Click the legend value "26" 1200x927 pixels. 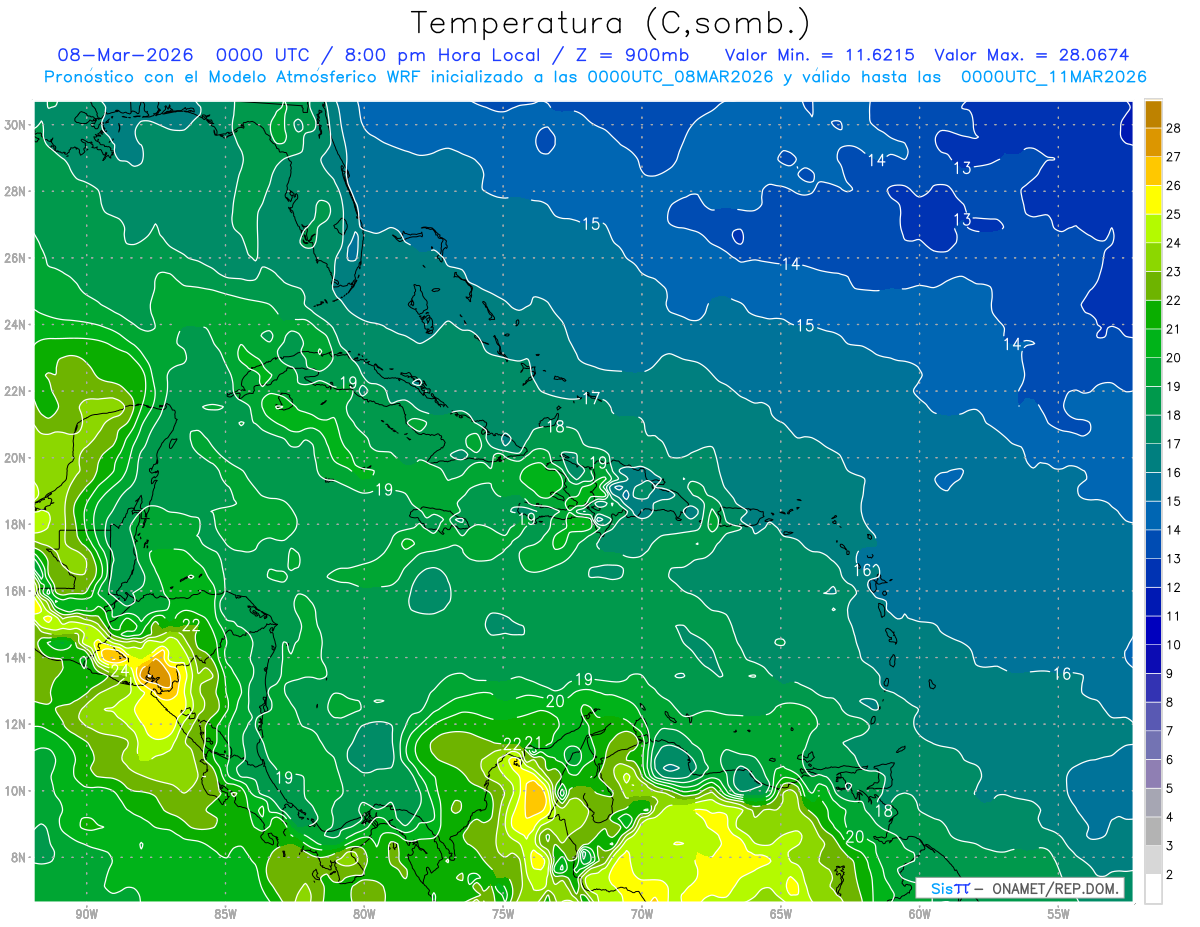1173,186
